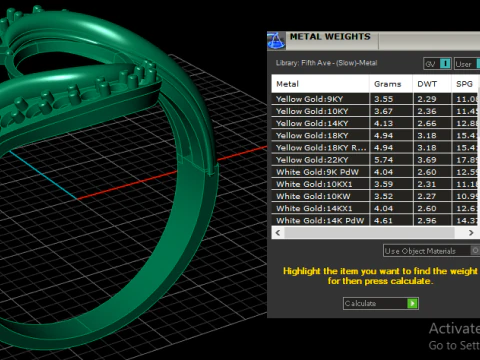Click the 2.29 DWT value
Viewport: 480px width, 360px height.
point(427,99)
